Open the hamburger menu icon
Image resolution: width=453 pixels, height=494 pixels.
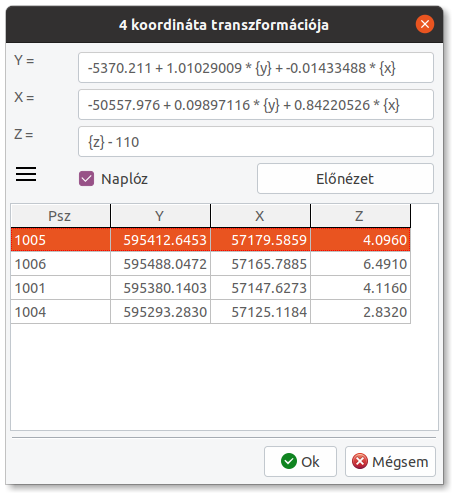coord(26,174)
